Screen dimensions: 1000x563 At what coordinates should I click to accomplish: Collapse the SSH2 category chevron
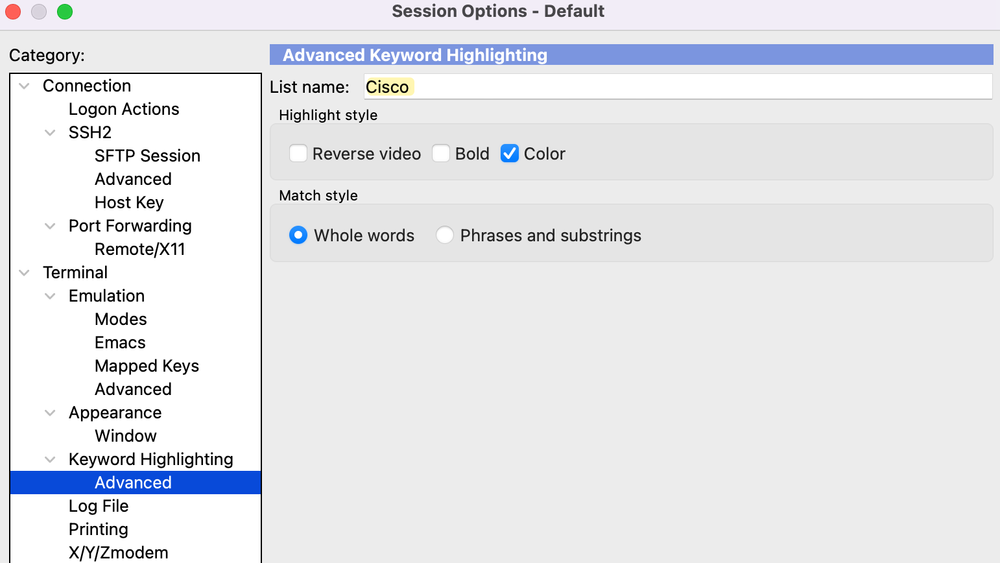[51, 133]
